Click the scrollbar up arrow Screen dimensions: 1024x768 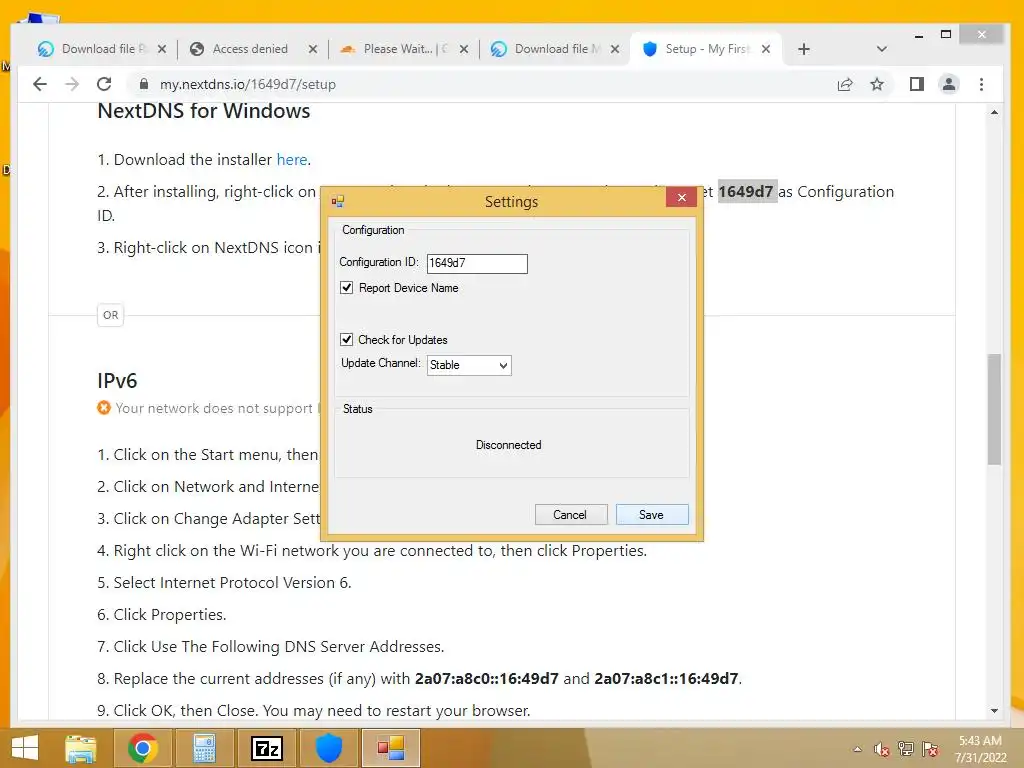994,113
